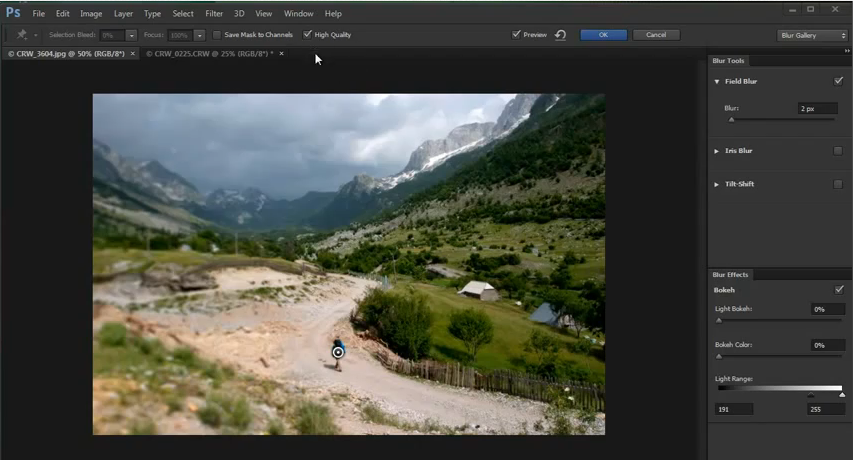Toggle the High Quality checkbox

click(x=308, y=35)
